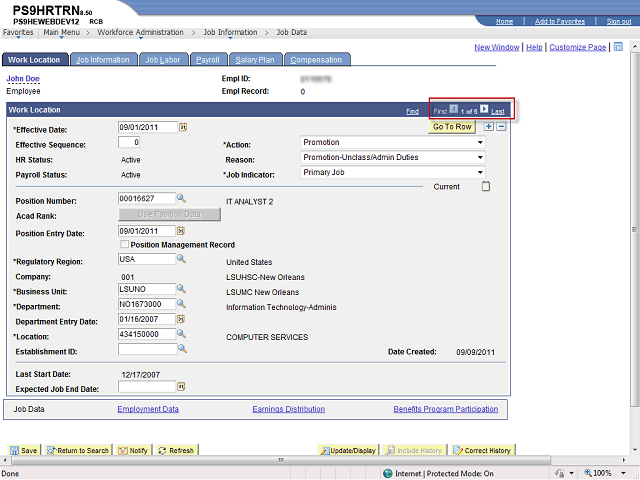Expand the Action dropdown showing Promotion
The image size is (640, 480).
[480, 142]
